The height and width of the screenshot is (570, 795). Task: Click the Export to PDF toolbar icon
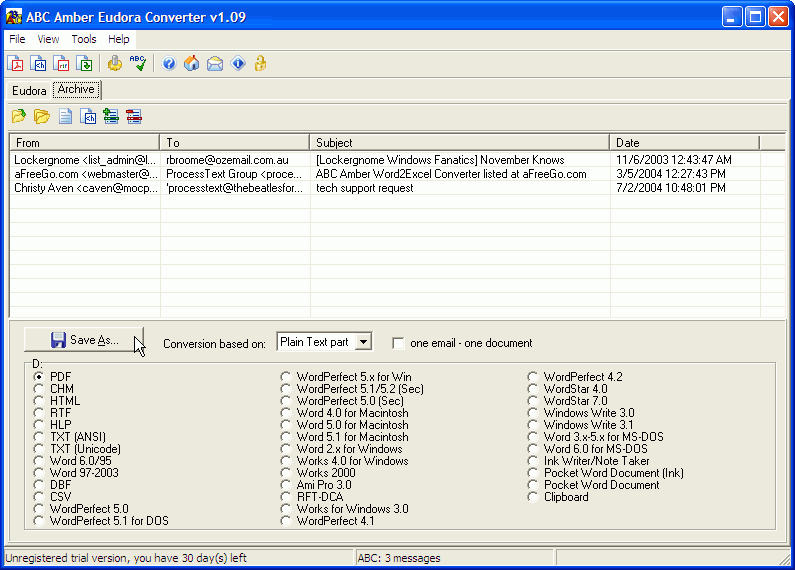coord(15,63)
